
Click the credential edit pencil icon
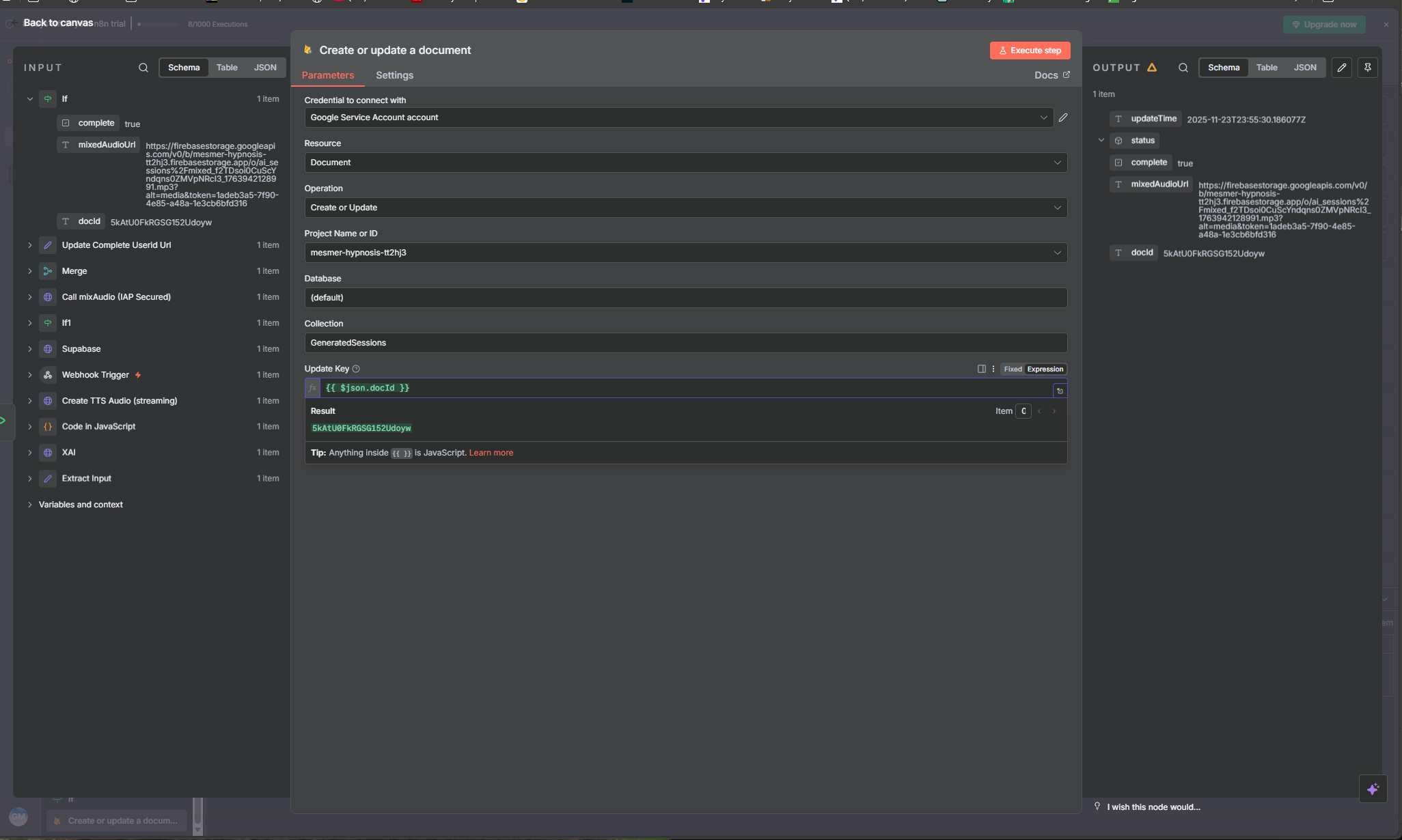click(1063, 117)
